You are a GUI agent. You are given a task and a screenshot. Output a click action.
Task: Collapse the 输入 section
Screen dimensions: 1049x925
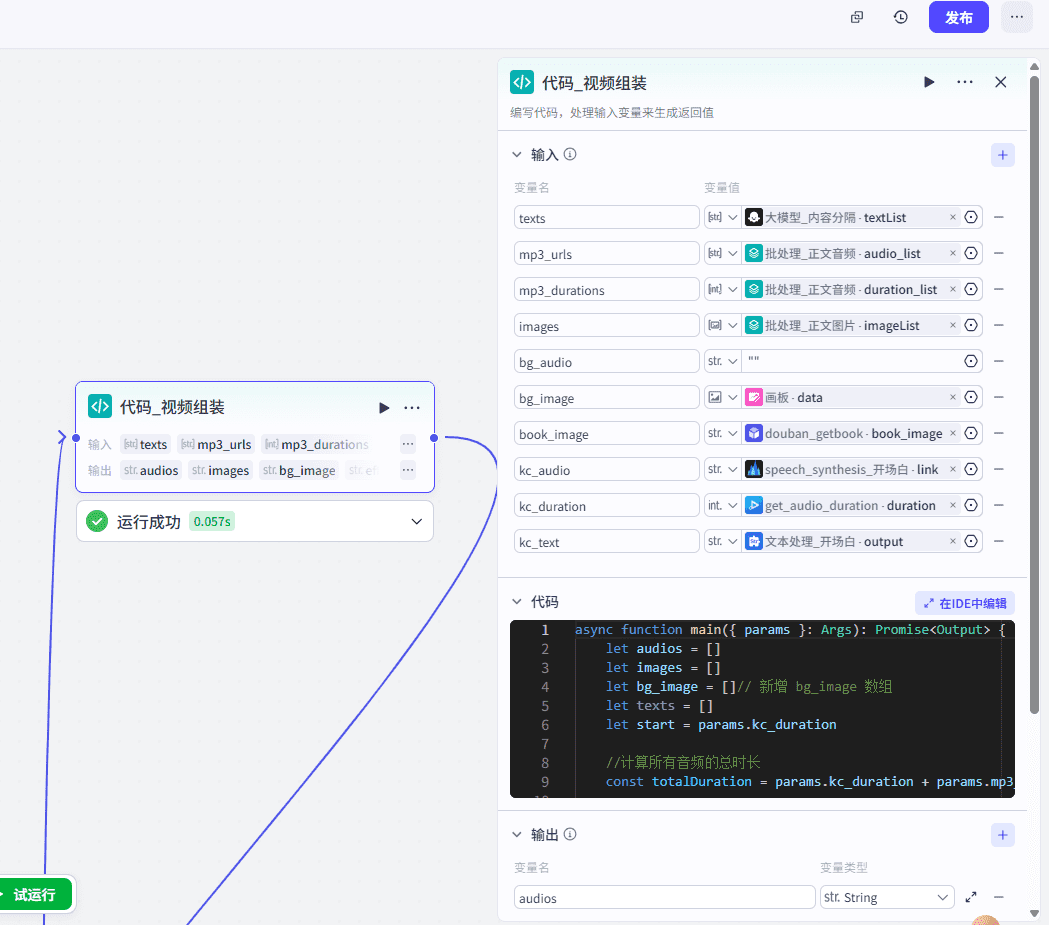[x=517, y=155]
